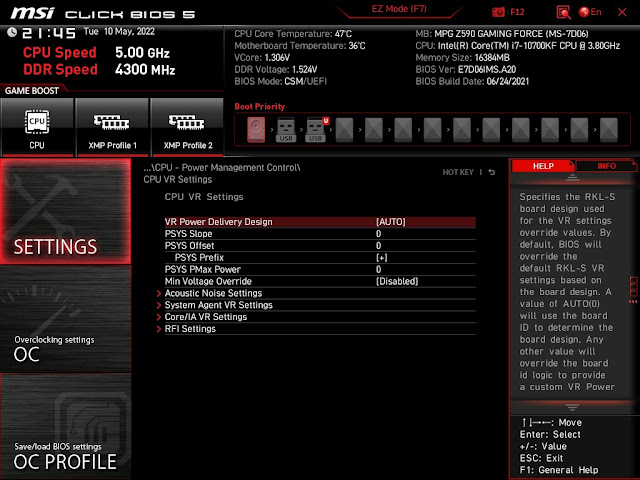Expand Core/IA VR Settings submenu

(316, 317)
